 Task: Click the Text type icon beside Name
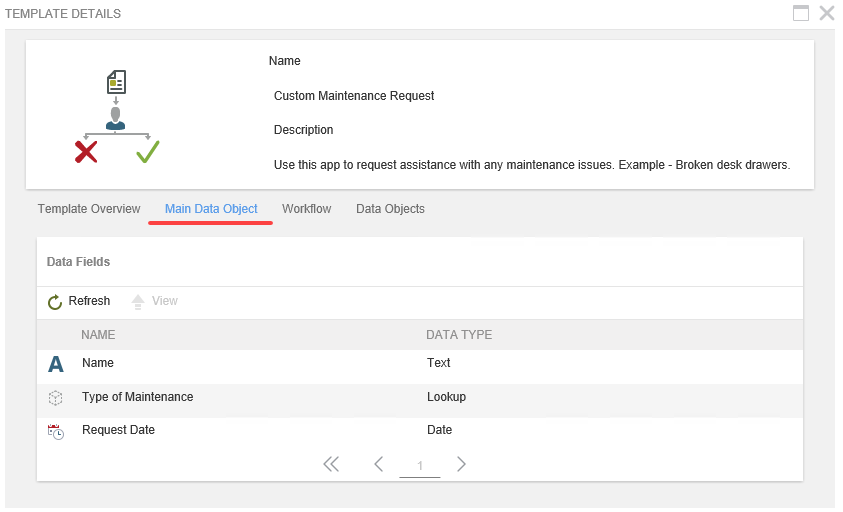click(x=56, y=364)
